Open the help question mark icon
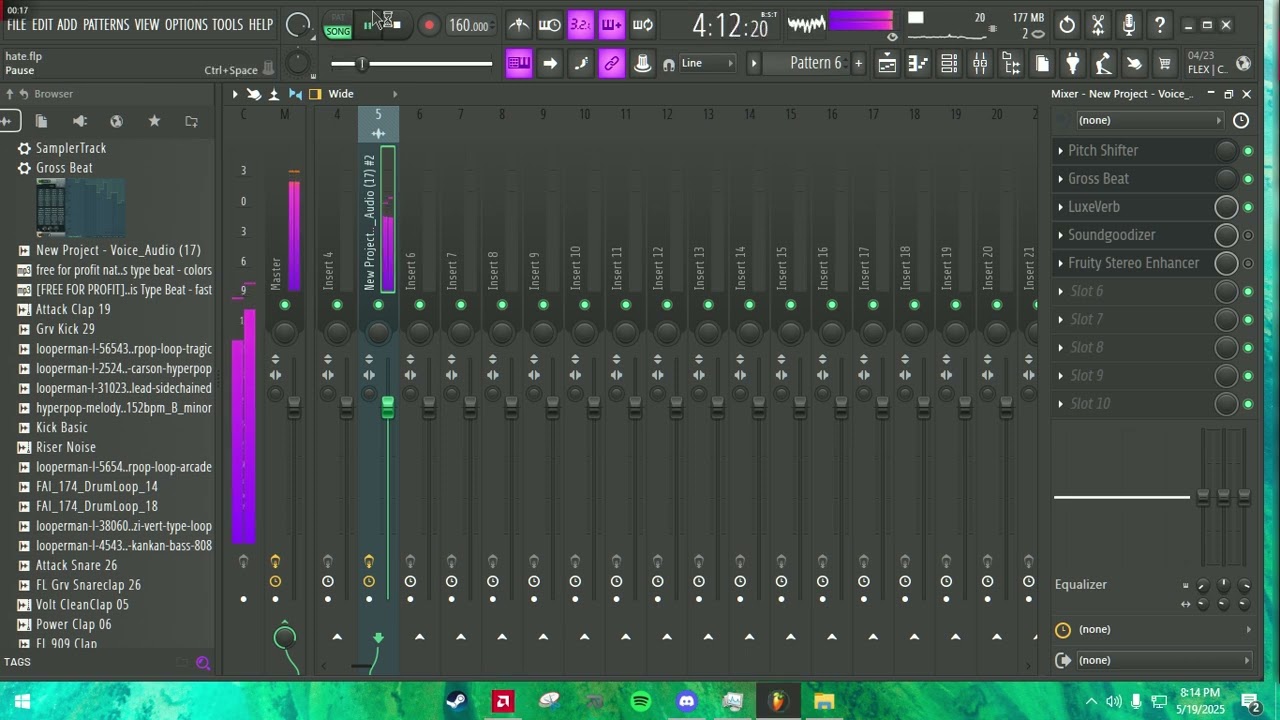Image resolution: width=1280 pixels, height=720 pixels. pos(1160,25)
